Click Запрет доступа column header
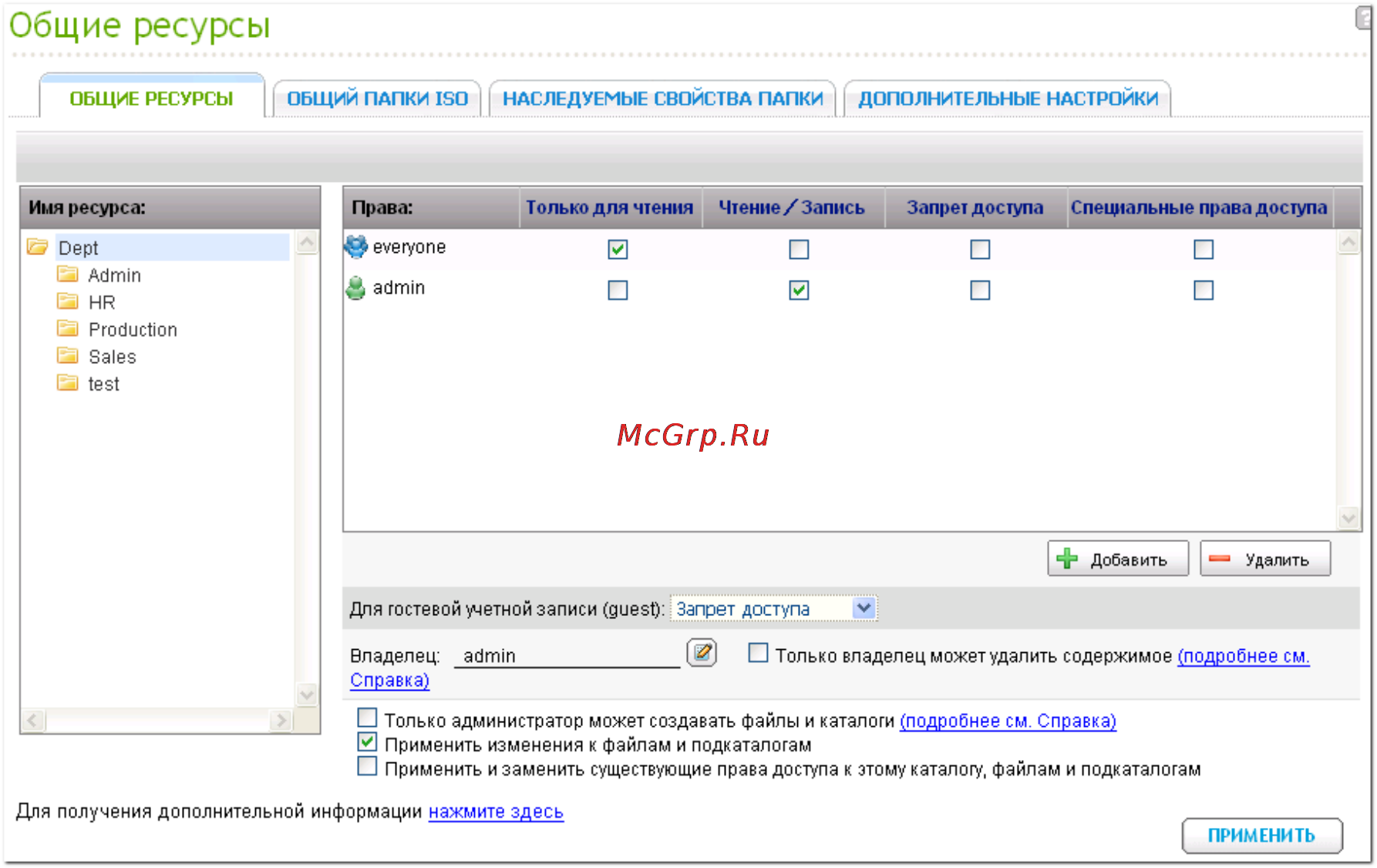The image size is (1377, 868). tap(975, 207)
